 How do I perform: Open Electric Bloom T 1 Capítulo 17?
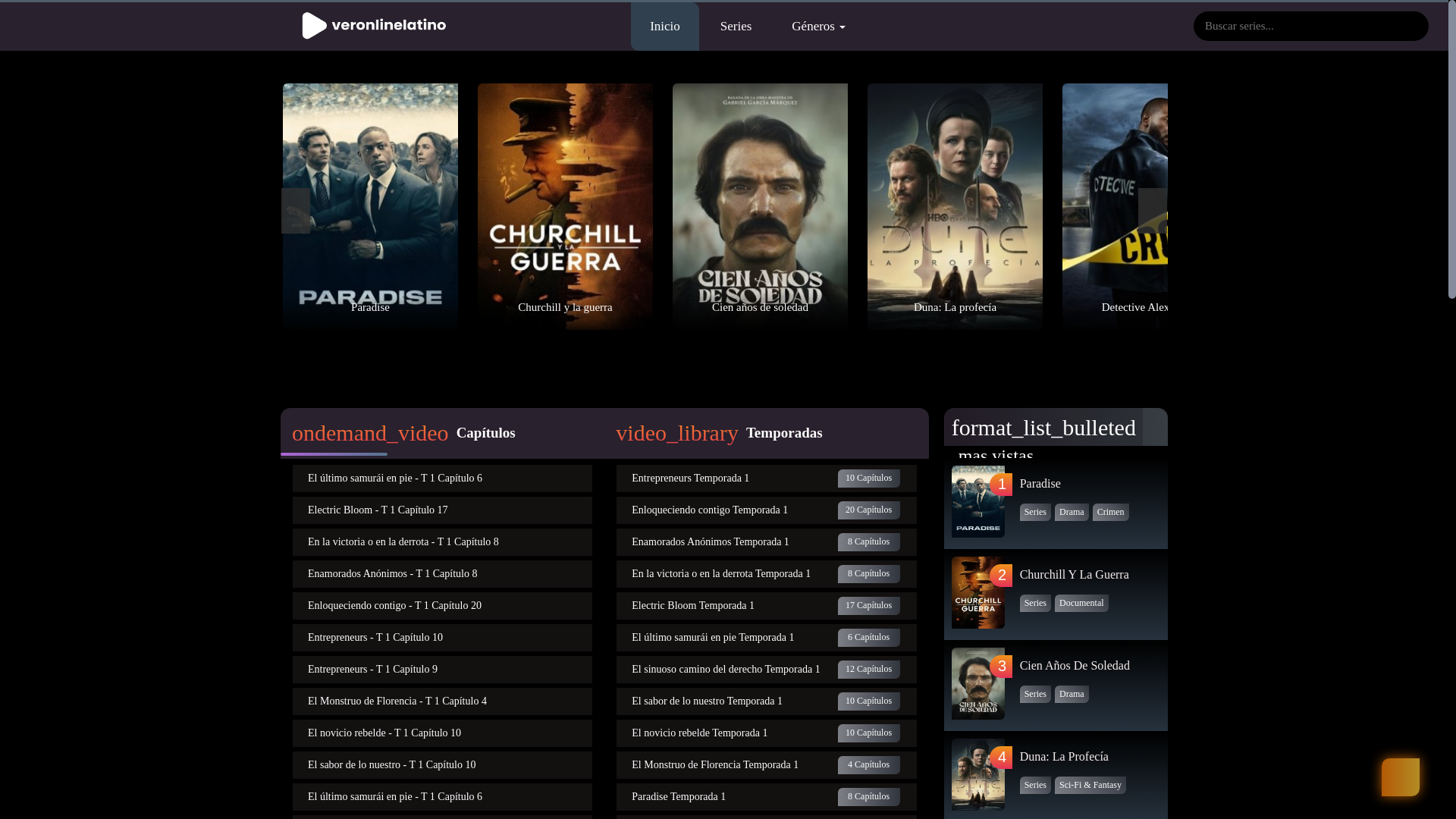tap(442, 510)
